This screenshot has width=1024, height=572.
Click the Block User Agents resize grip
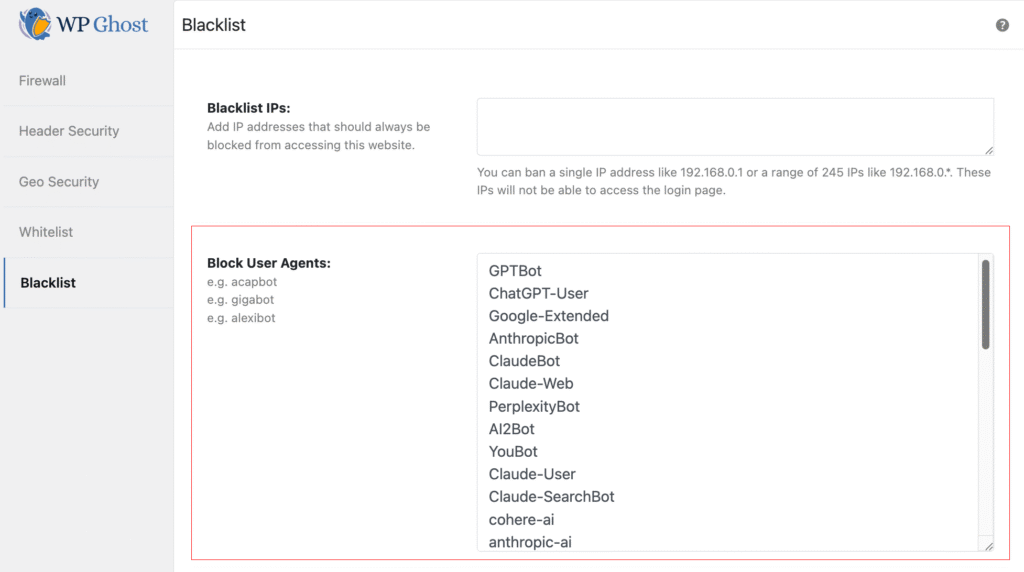coord(989,546)
